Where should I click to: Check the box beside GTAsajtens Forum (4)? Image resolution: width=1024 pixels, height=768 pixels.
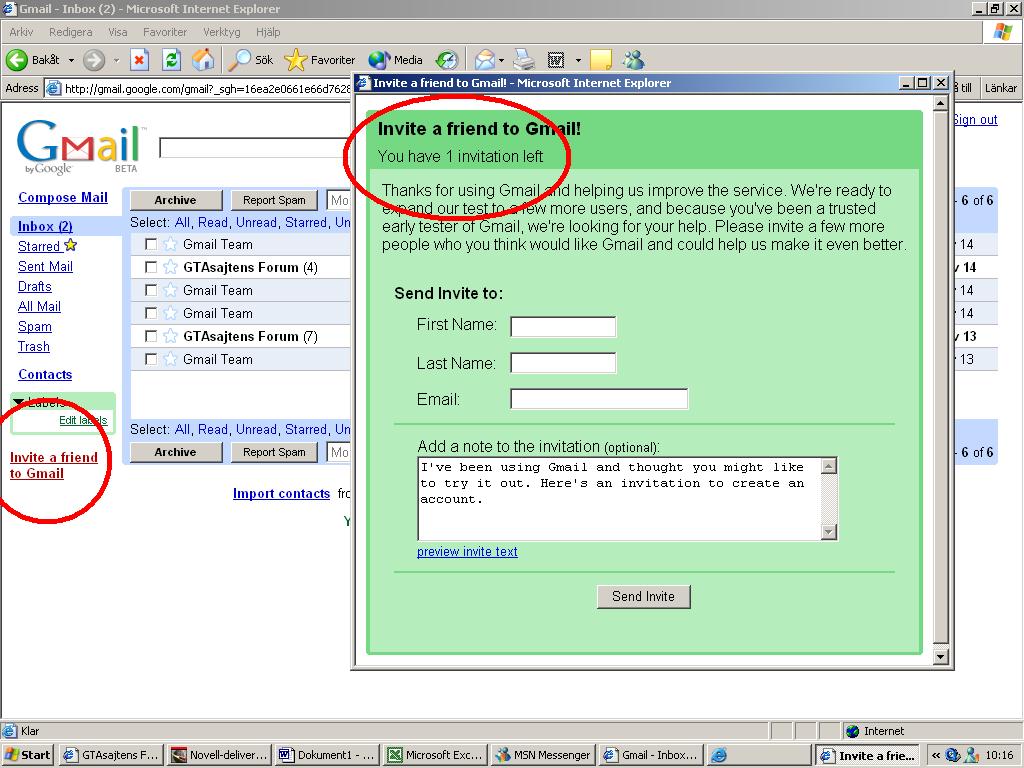coord(151,267)
